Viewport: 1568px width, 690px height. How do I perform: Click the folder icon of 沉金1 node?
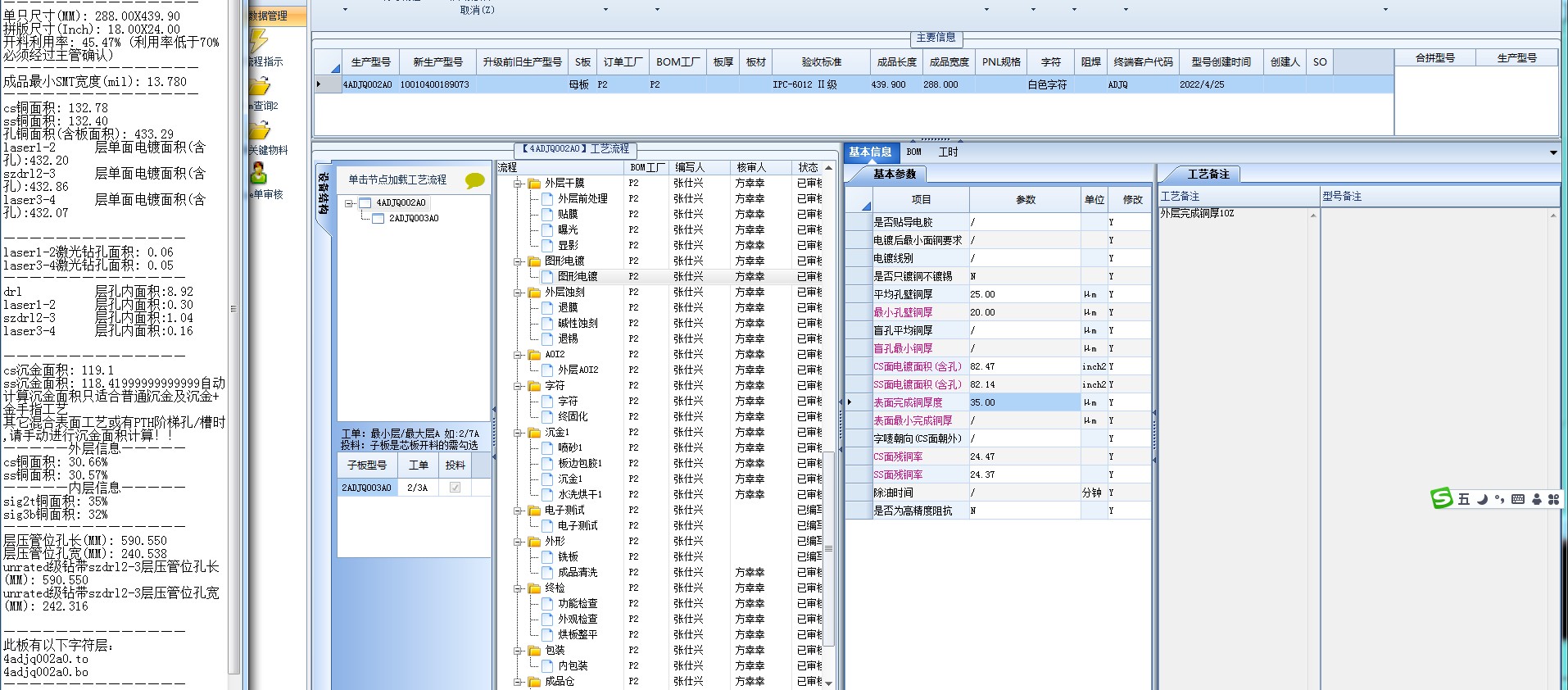coord(534,433)
